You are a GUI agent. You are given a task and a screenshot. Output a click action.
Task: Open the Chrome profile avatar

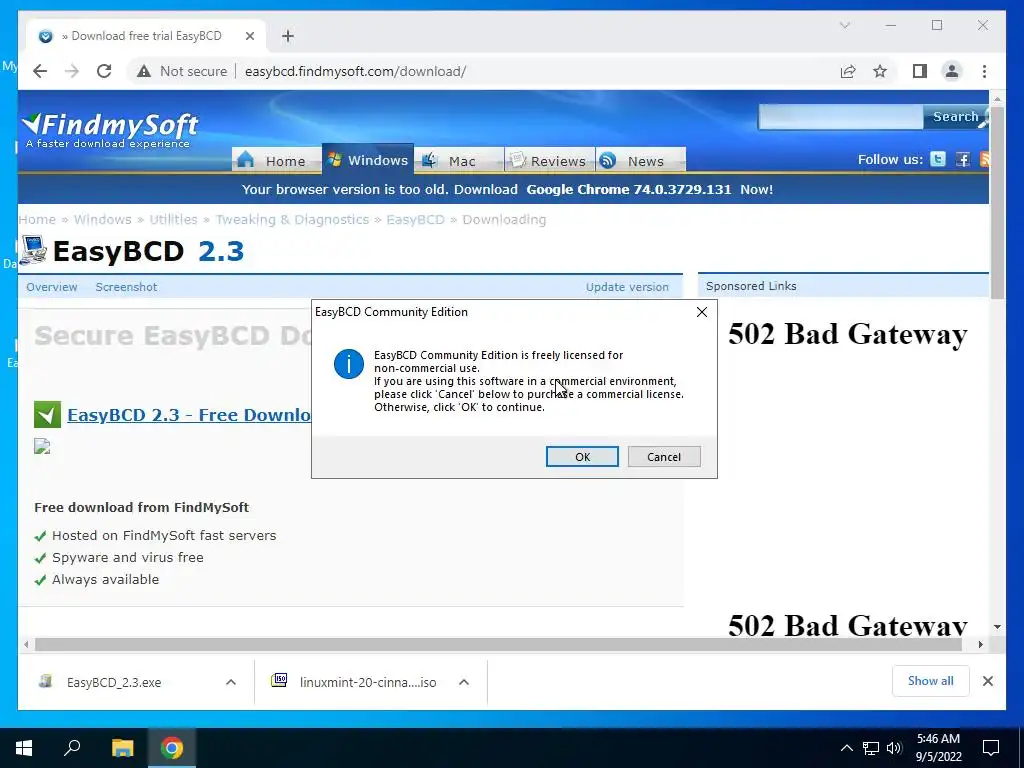pos(952,71)
